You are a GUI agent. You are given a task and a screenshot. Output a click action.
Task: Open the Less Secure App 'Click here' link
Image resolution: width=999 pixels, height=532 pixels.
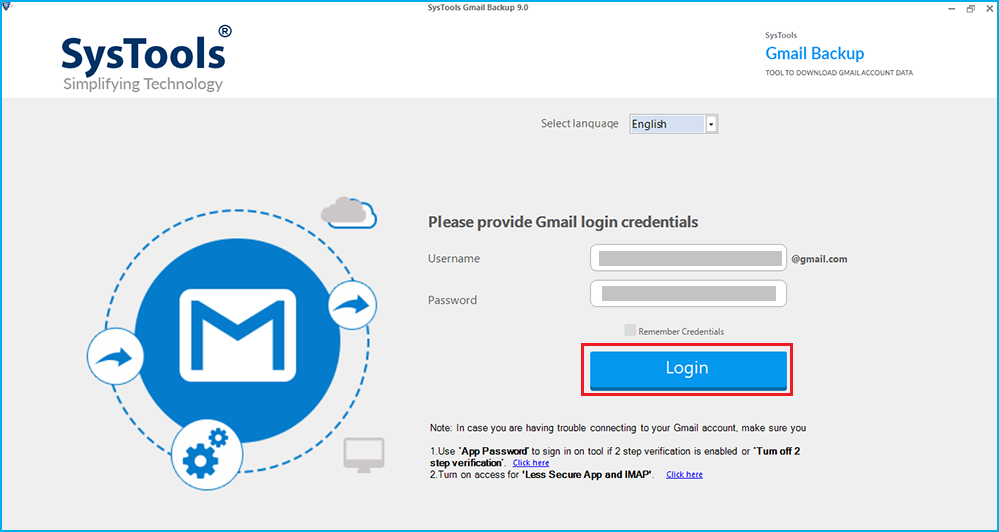(x=684, y=475)
